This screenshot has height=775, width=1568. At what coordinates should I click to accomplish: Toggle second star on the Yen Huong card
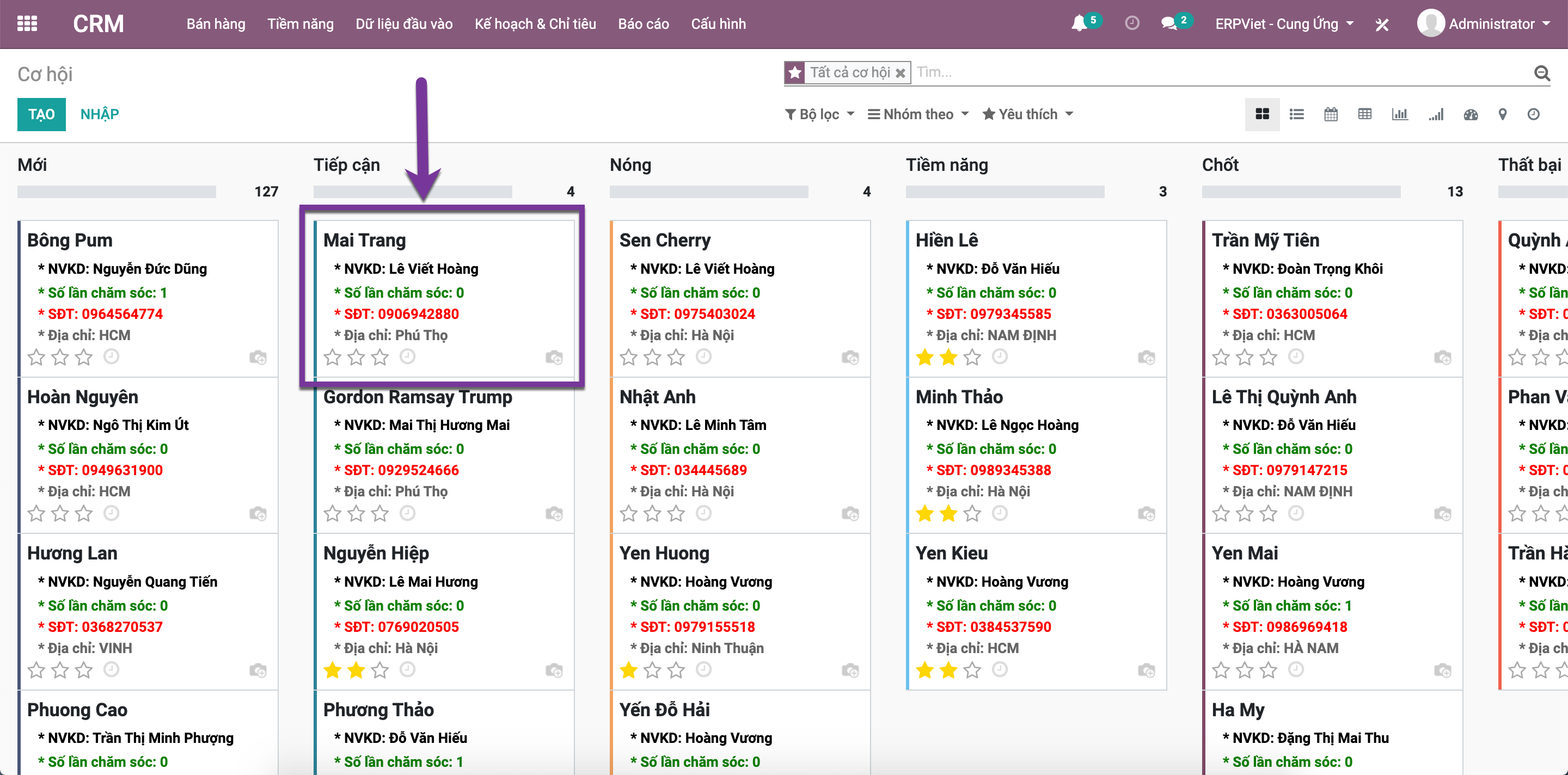pyautogui.click(x=652, y=671)
